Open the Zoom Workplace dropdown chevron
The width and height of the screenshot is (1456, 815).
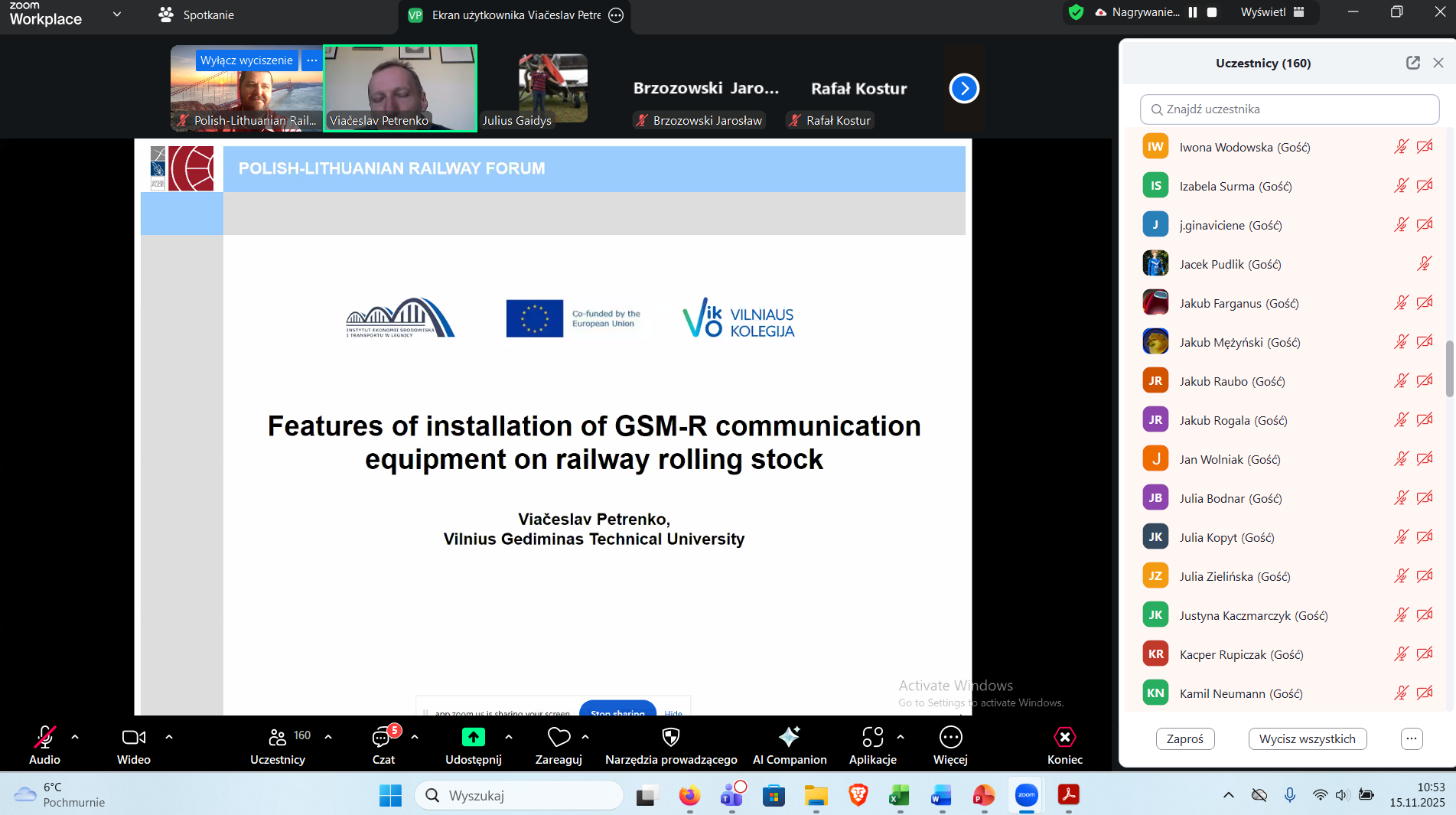(x=117, y=14)
